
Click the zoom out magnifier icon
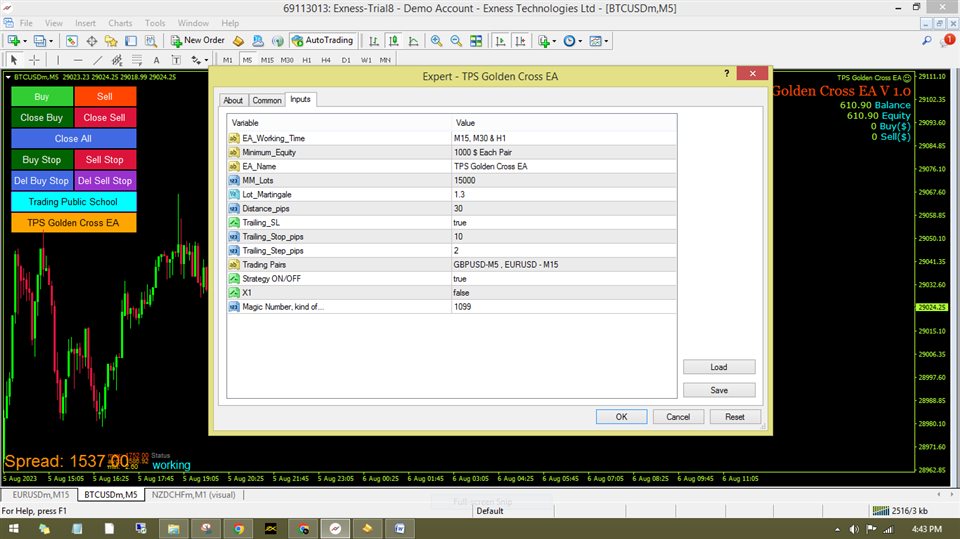[456, 41]
